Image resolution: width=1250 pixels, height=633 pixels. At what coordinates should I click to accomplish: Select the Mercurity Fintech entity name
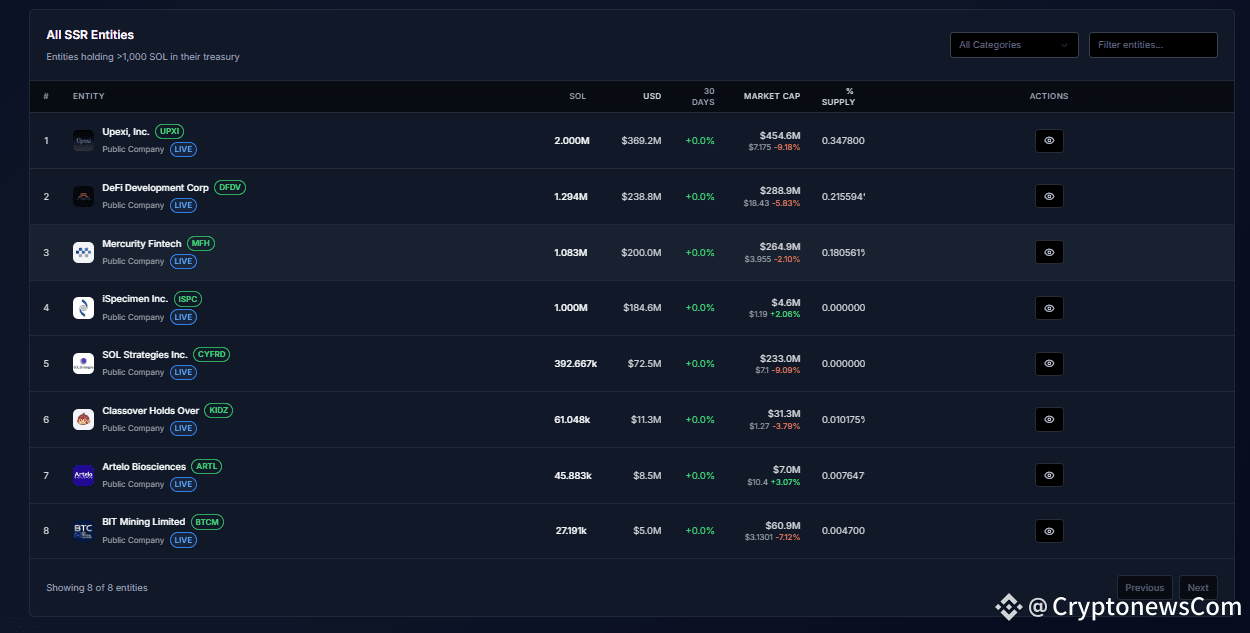(142, 244)
